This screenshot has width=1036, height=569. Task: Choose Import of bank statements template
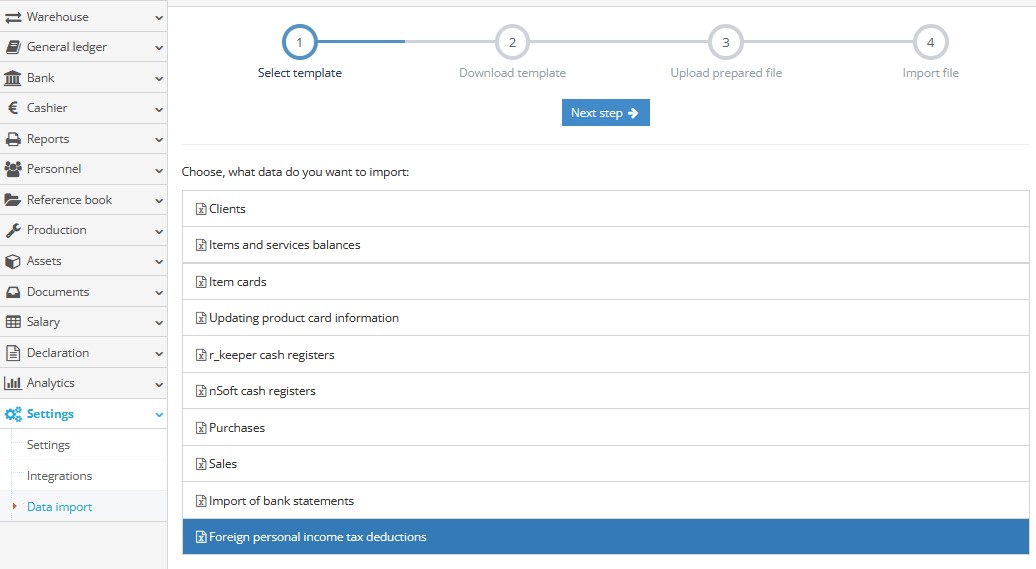tap(281, 501)
